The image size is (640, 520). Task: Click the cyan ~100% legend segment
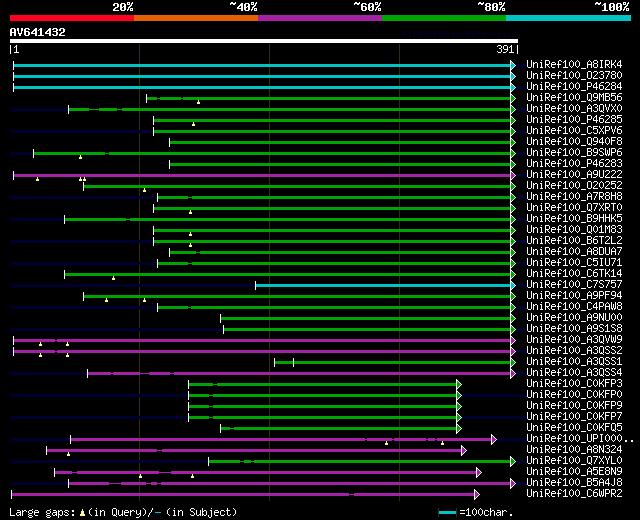(x=568, y=18)
